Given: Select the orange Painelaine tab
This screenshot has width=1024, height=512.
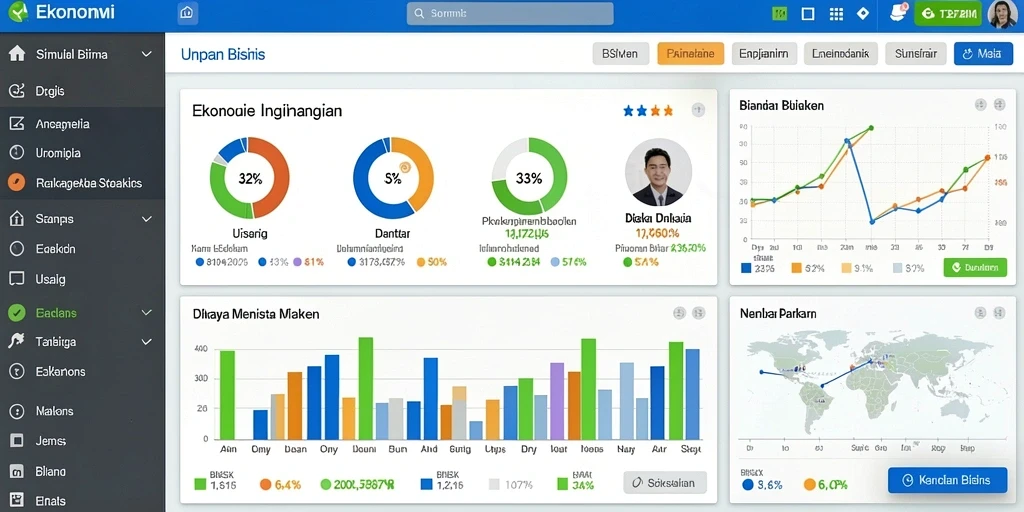Looking at the screenshot, I should click(690, 54).
